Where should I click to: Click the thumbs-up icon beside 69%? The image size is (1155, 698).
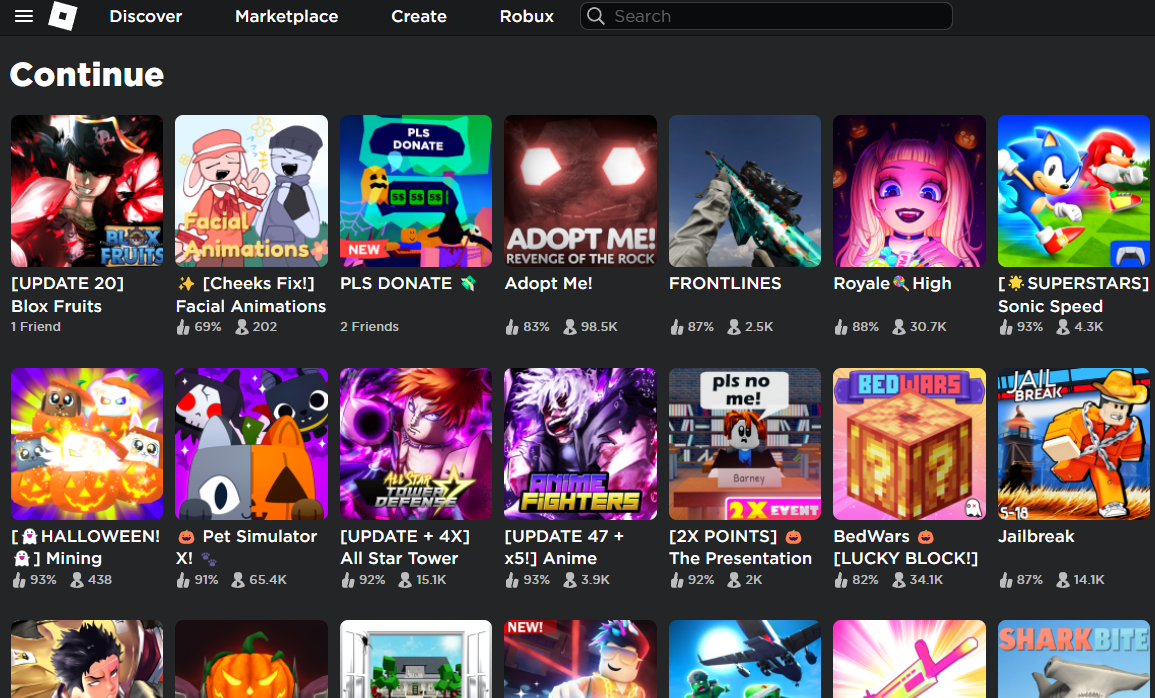coord(183,327)
